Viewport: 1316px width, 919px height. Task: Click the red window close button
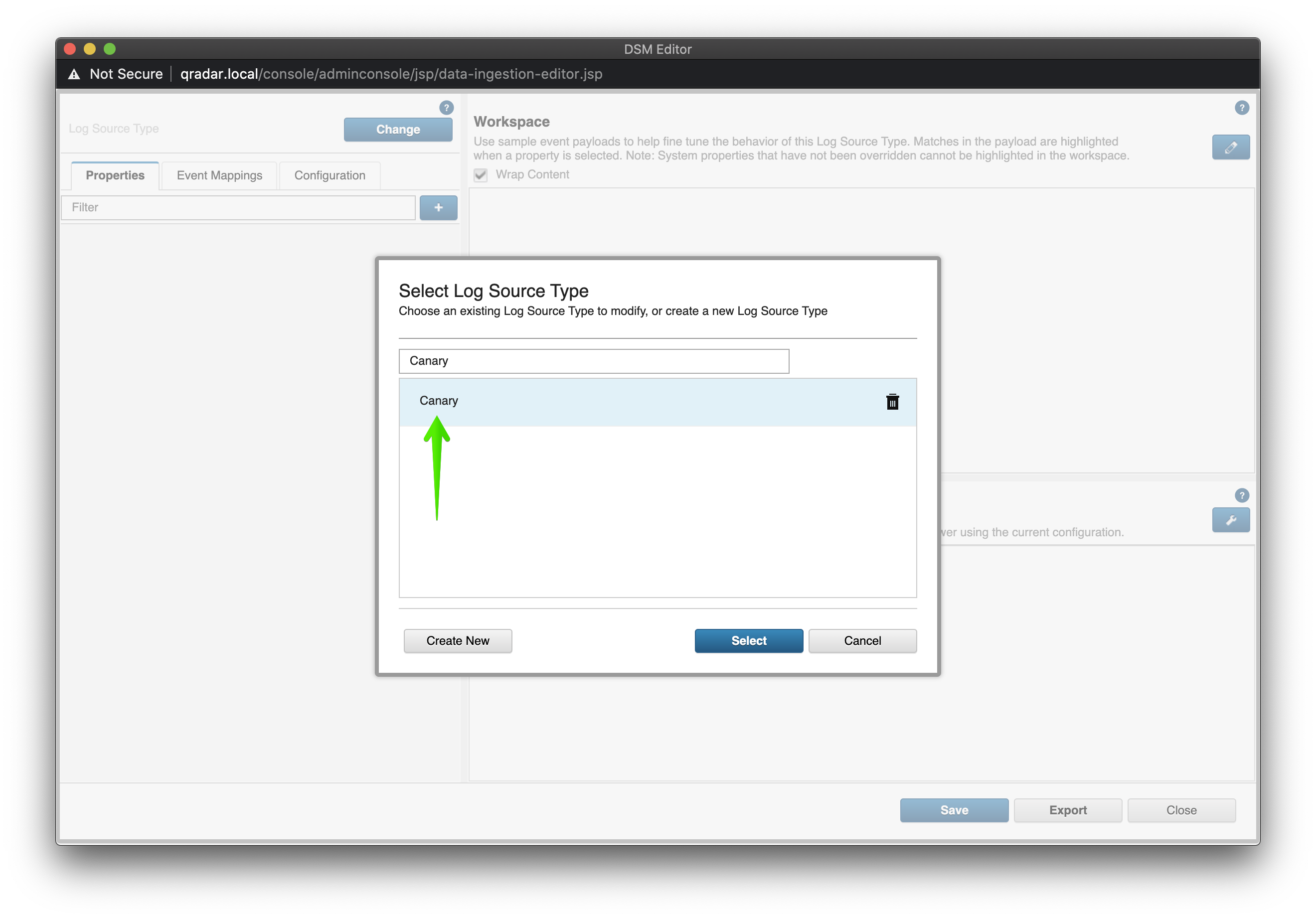70,49
